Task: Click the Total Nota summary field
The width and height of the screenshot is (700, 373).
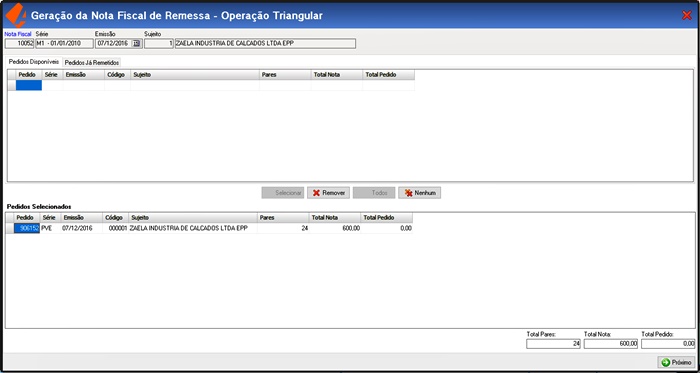Action: 611,344
